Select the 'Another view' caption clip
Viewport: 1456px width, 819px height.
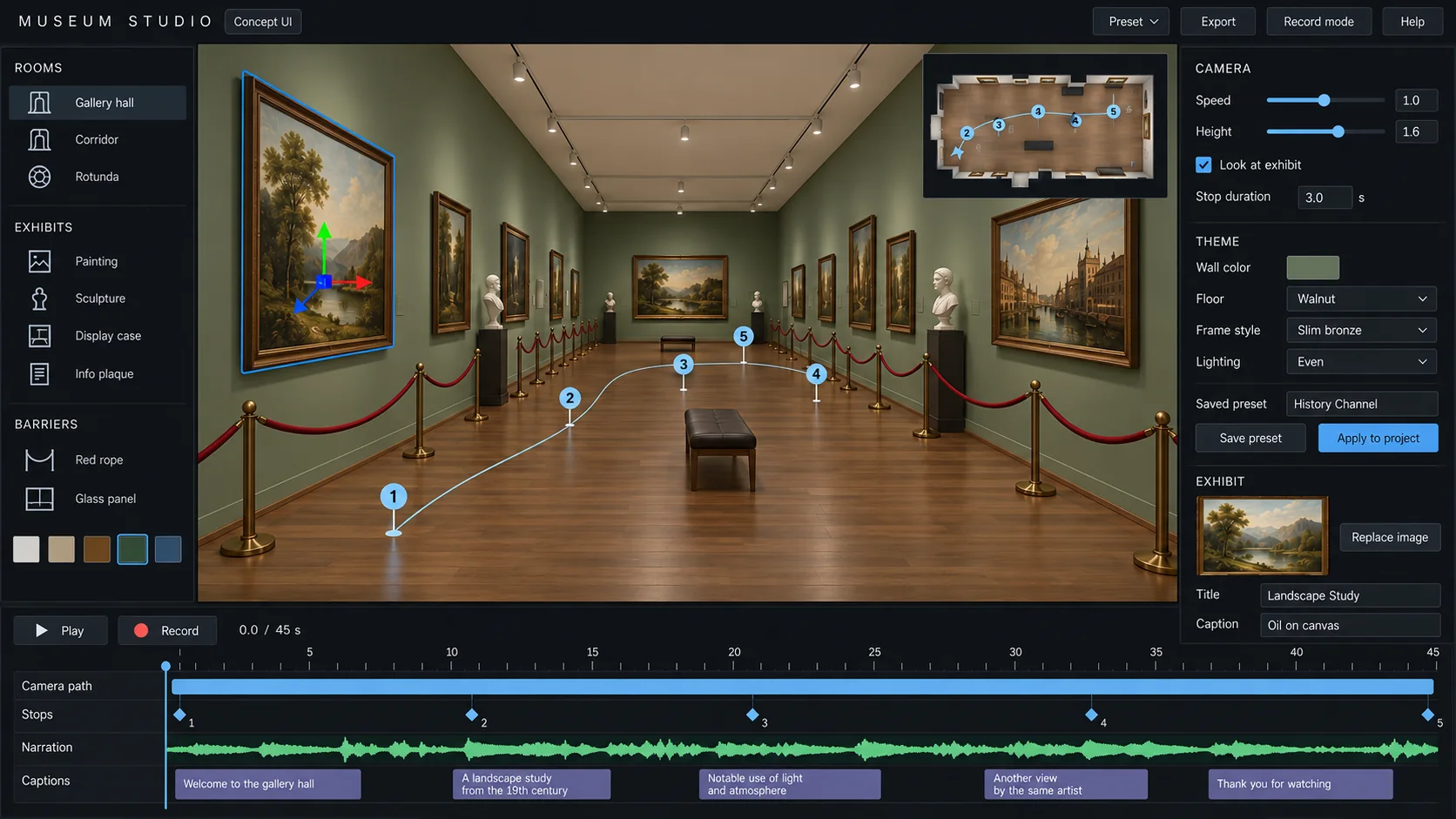pos(1066,784)
